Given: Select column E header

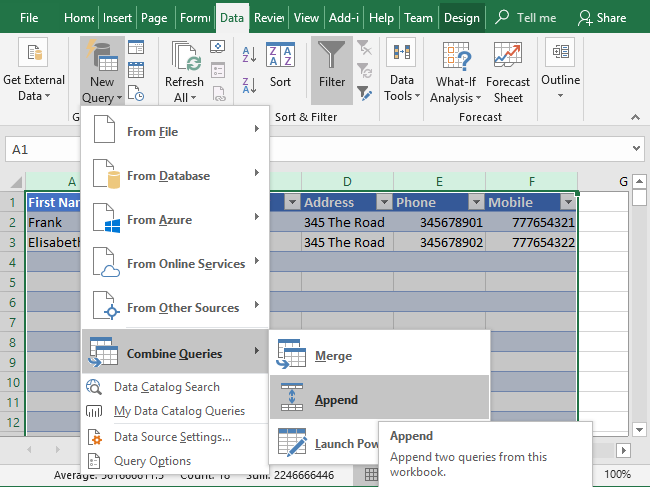Looking at the screenshot, I should pos(439,182).
